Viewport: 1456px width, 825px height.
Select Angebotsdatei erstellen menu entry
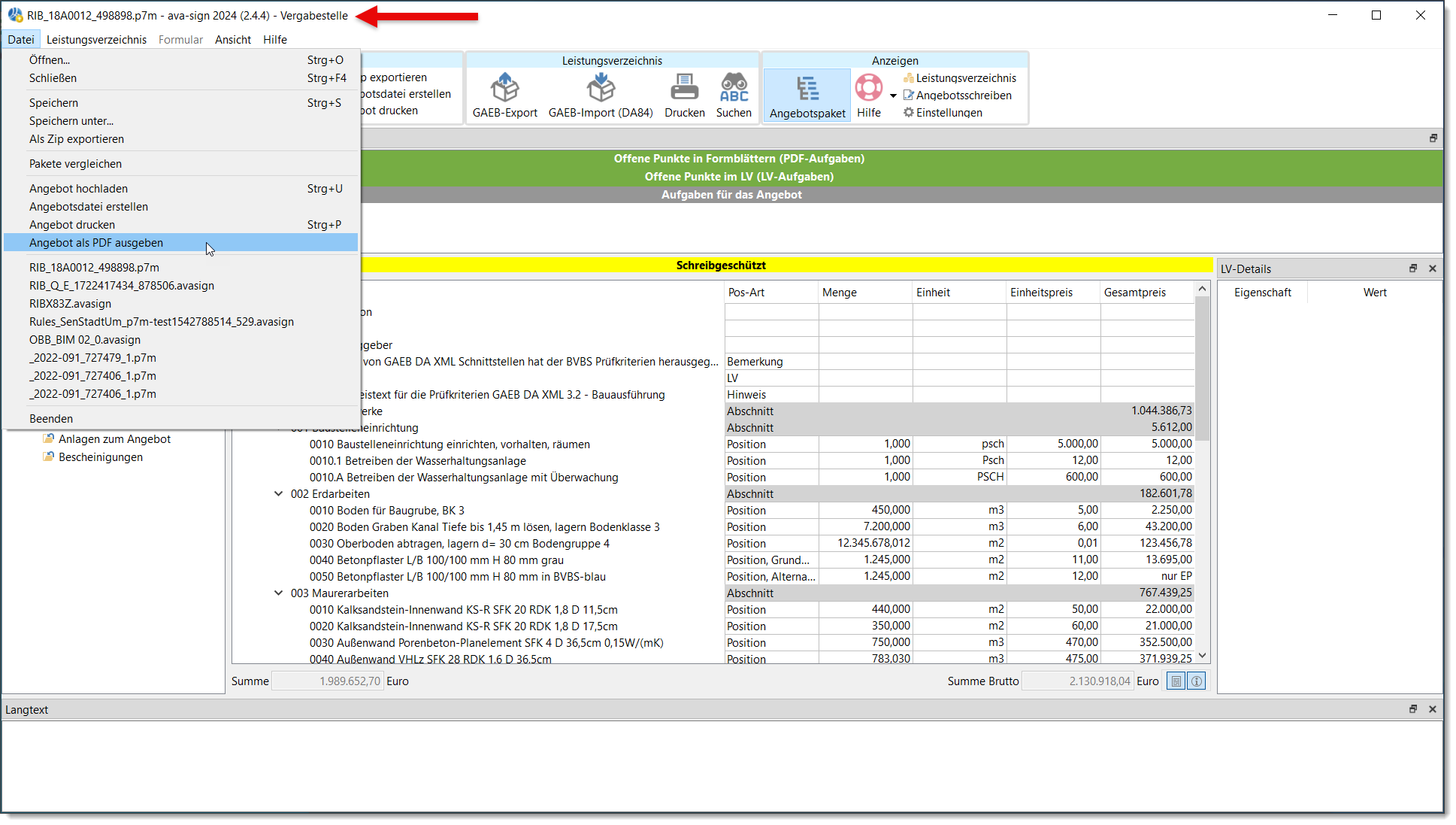[x=180, y=207]
